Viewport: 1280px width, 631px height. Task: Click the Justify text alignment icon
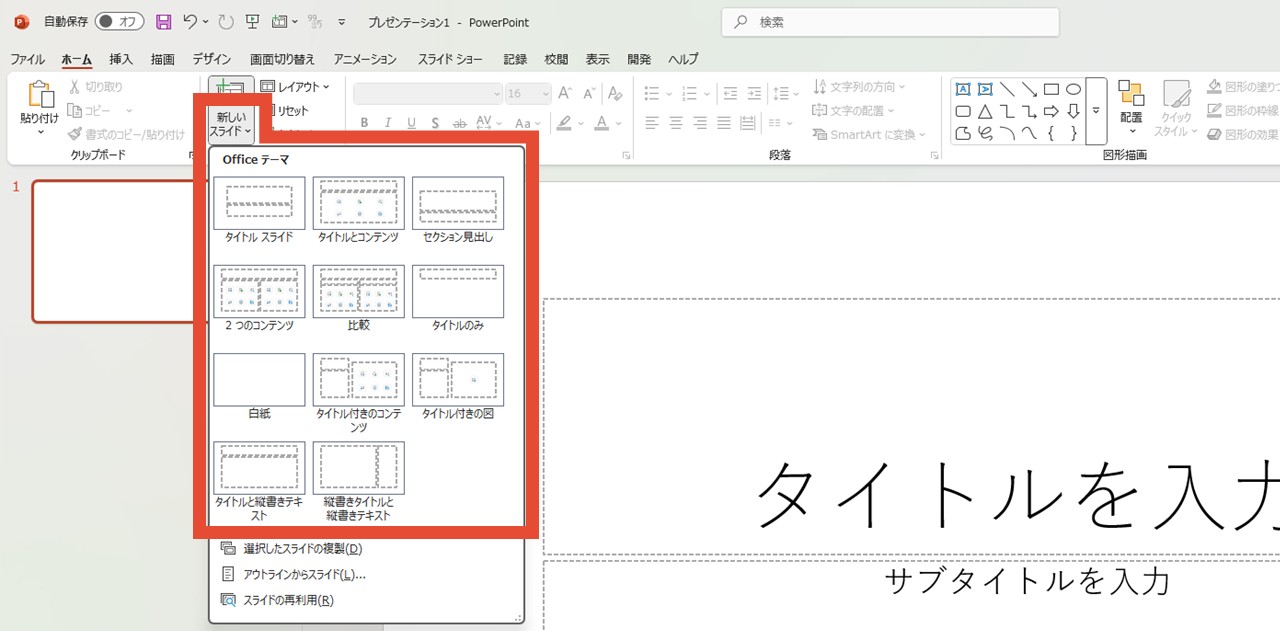point(724,123)
